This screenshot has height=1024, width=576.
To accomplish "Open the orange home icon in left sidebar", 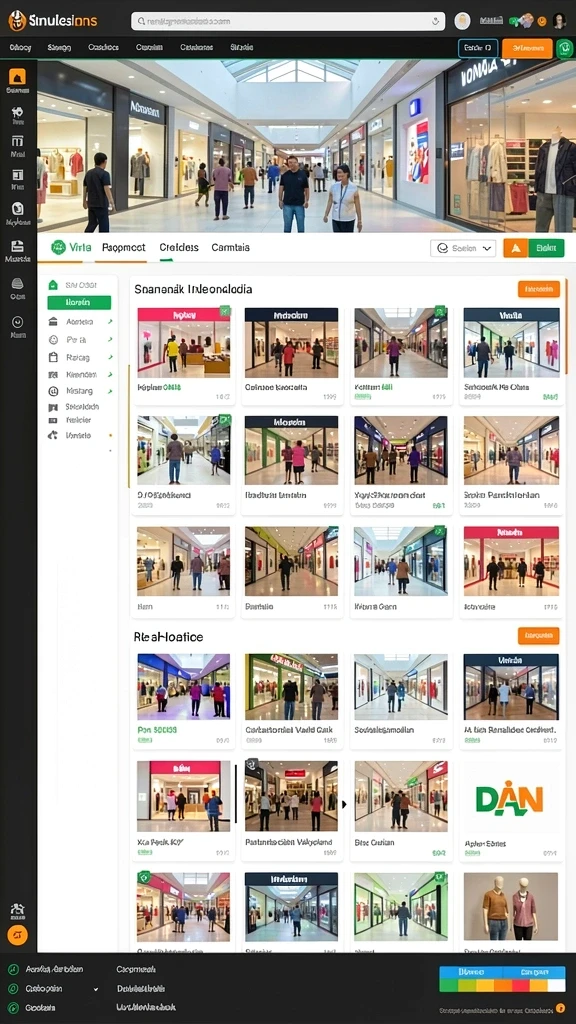I will click(17, 76).
